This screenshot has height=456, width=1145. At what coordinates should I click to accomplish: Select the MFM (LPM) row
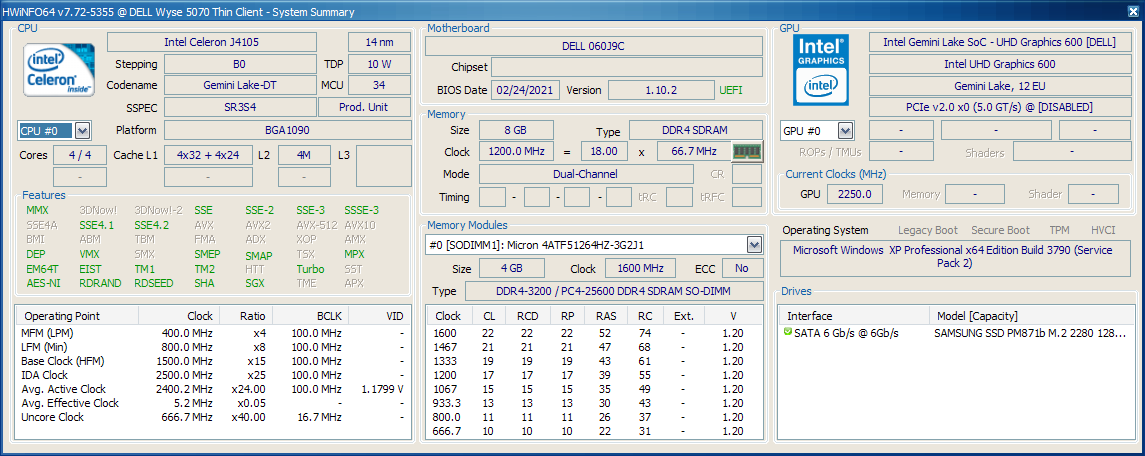(212, 333)
